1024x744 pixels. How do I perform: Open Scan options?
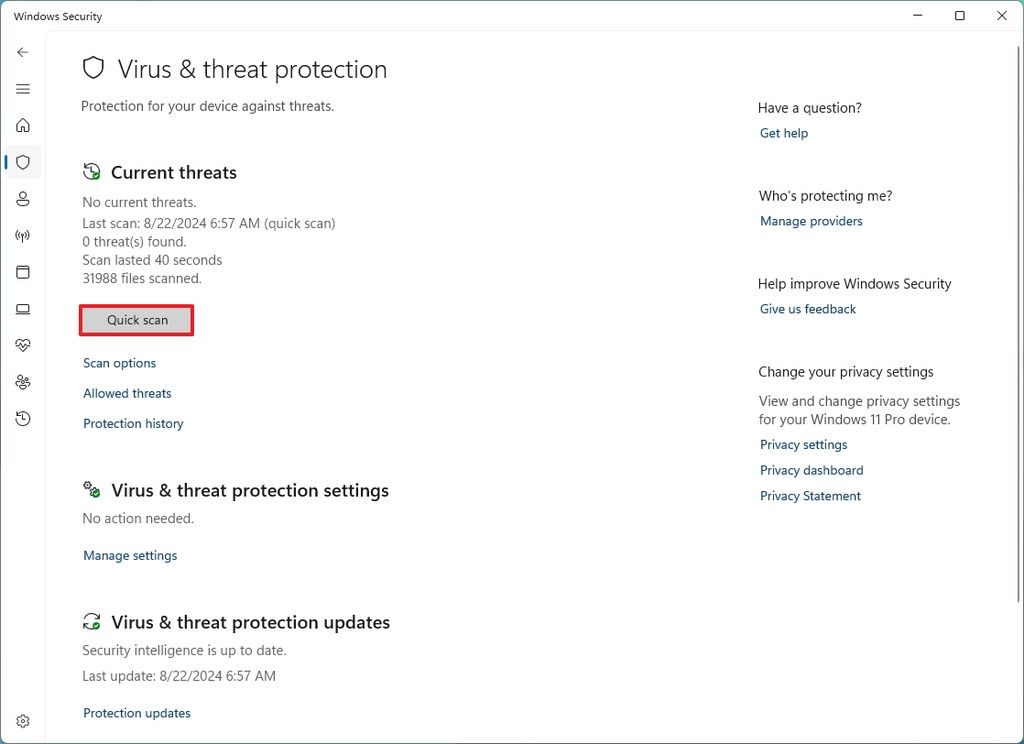pyautogui.click(x=119, y=363)
